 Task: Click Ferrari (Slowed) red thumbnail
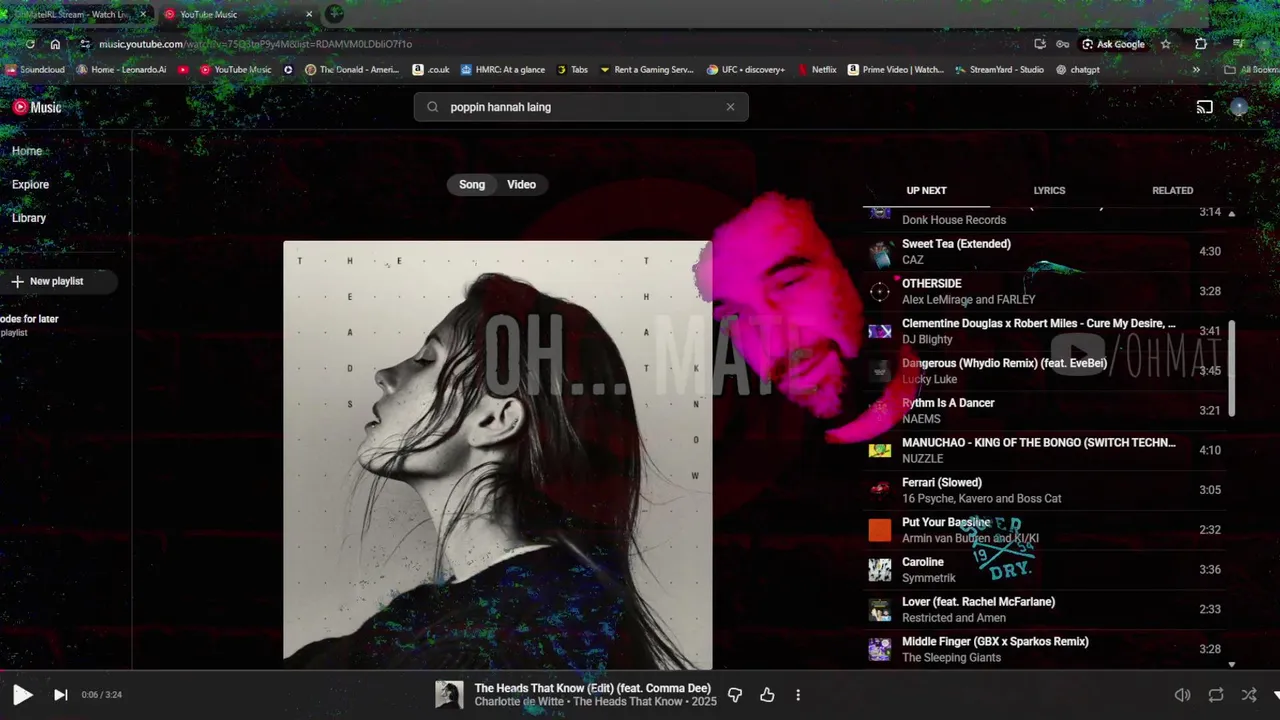(880, 490)
